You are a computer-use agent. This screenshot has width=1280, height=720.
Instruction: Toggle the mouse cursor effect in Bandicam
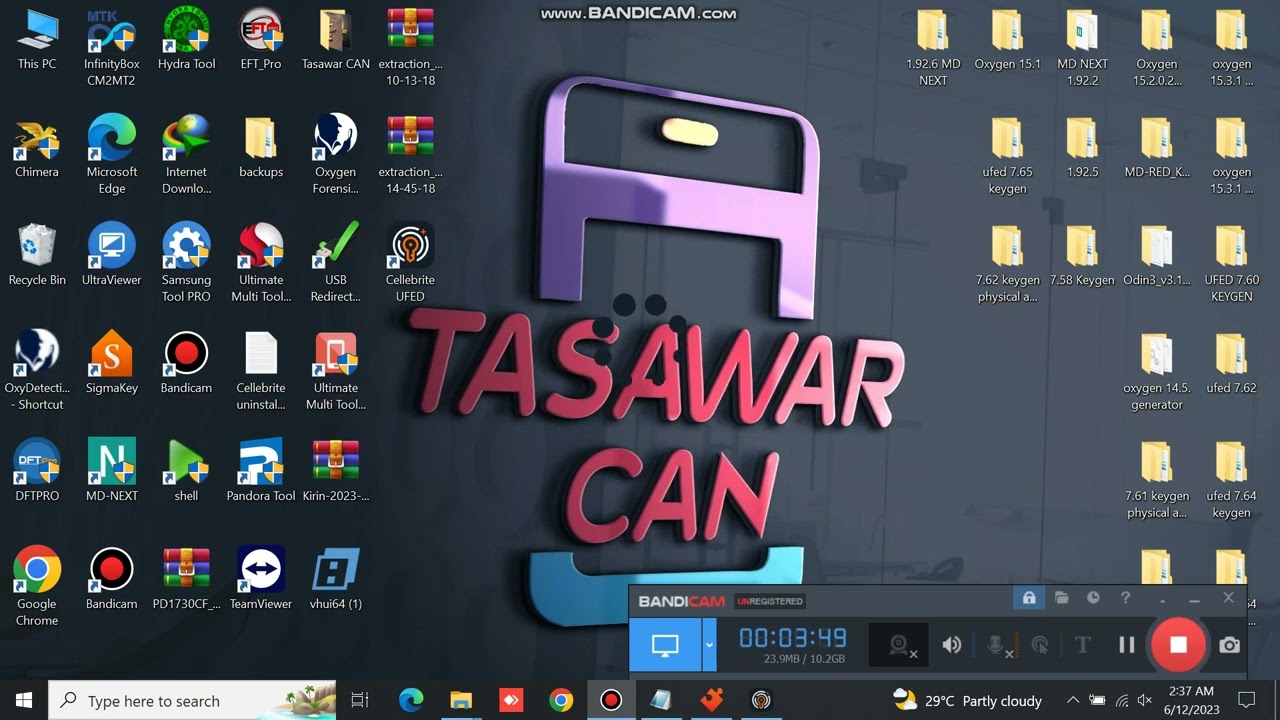click(1040, 645)
